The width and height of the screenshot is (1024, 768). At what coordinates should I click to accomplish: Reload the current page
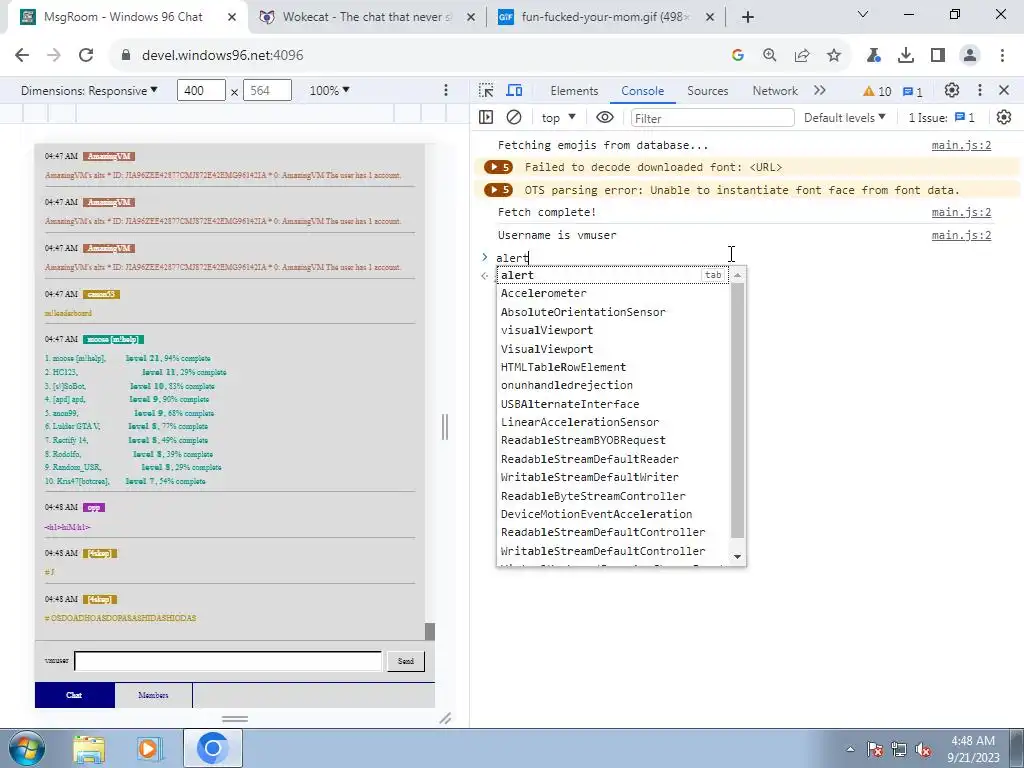[86, 56]
